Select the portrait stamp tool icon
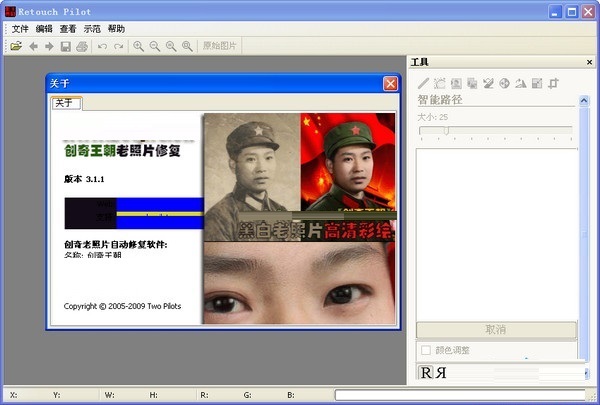 [x=456, y=83]
